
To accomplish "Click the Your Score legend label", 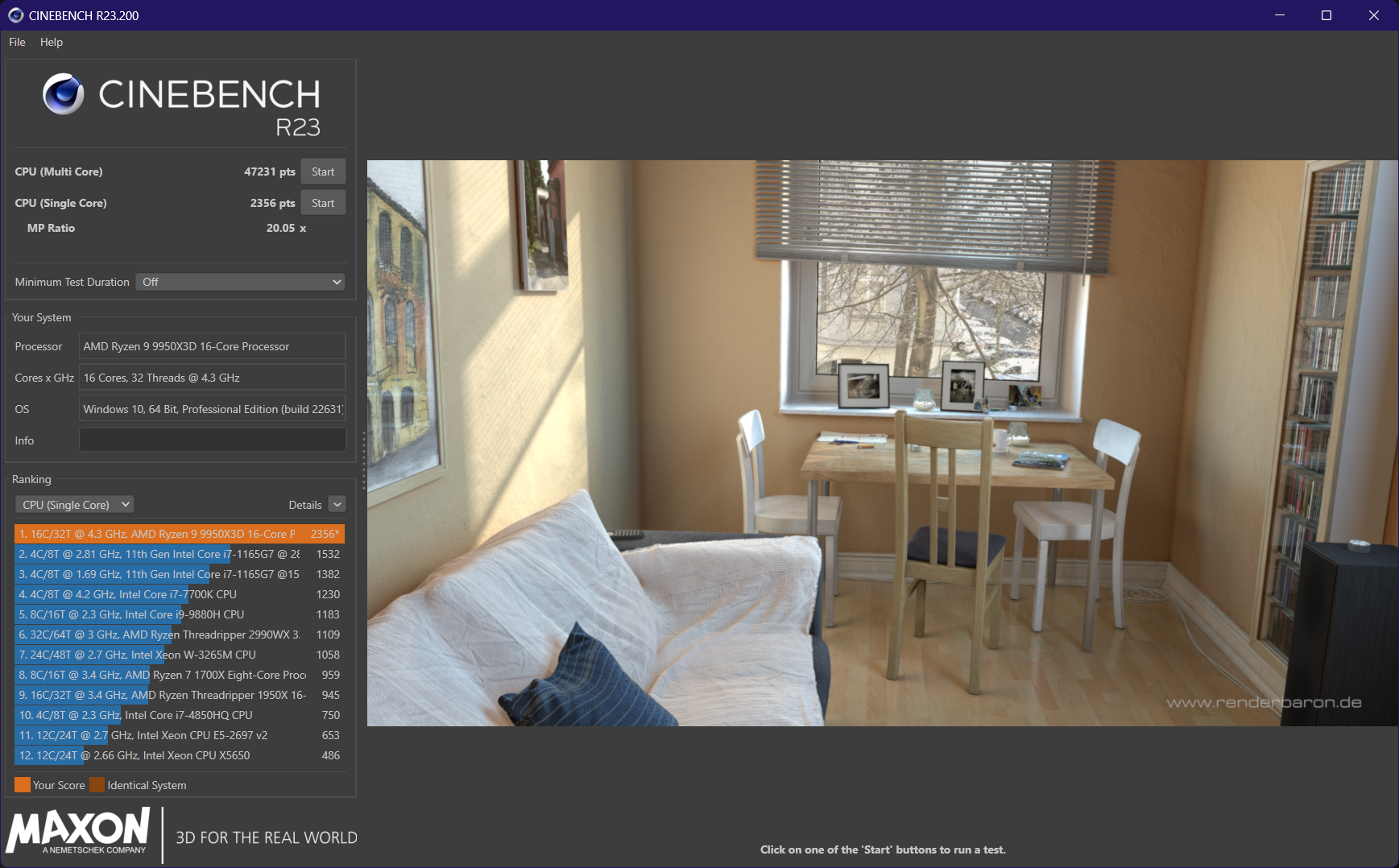I will [59, 785].
